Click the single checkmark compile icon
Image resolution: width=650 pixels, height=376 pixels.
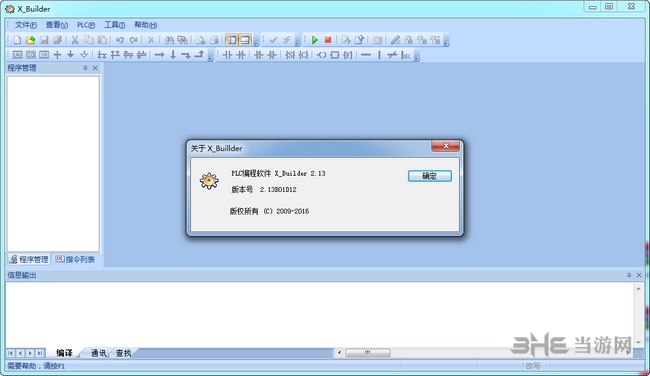tap(273, 40)
